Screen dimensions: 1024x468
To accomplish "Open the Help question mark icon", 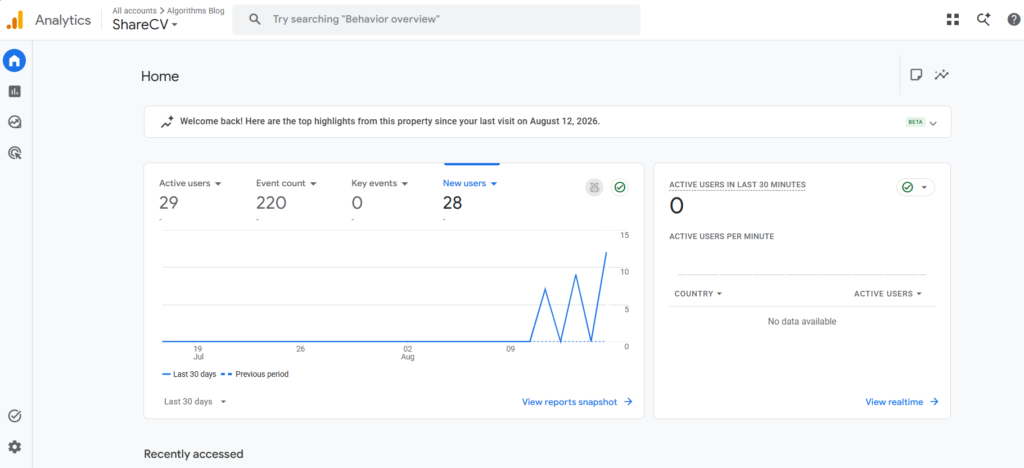I will [1014, 20].
